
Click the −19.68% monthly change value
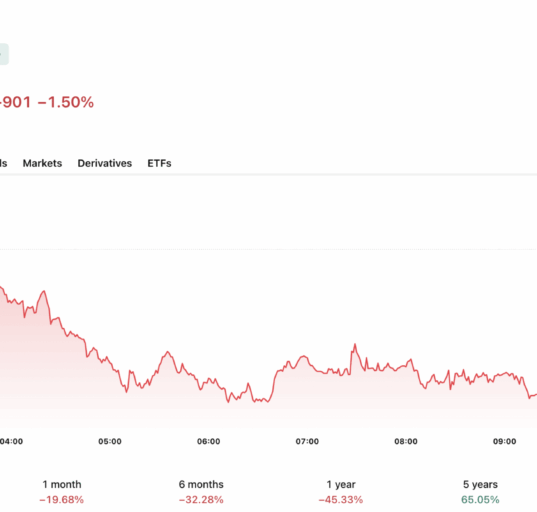62,500
